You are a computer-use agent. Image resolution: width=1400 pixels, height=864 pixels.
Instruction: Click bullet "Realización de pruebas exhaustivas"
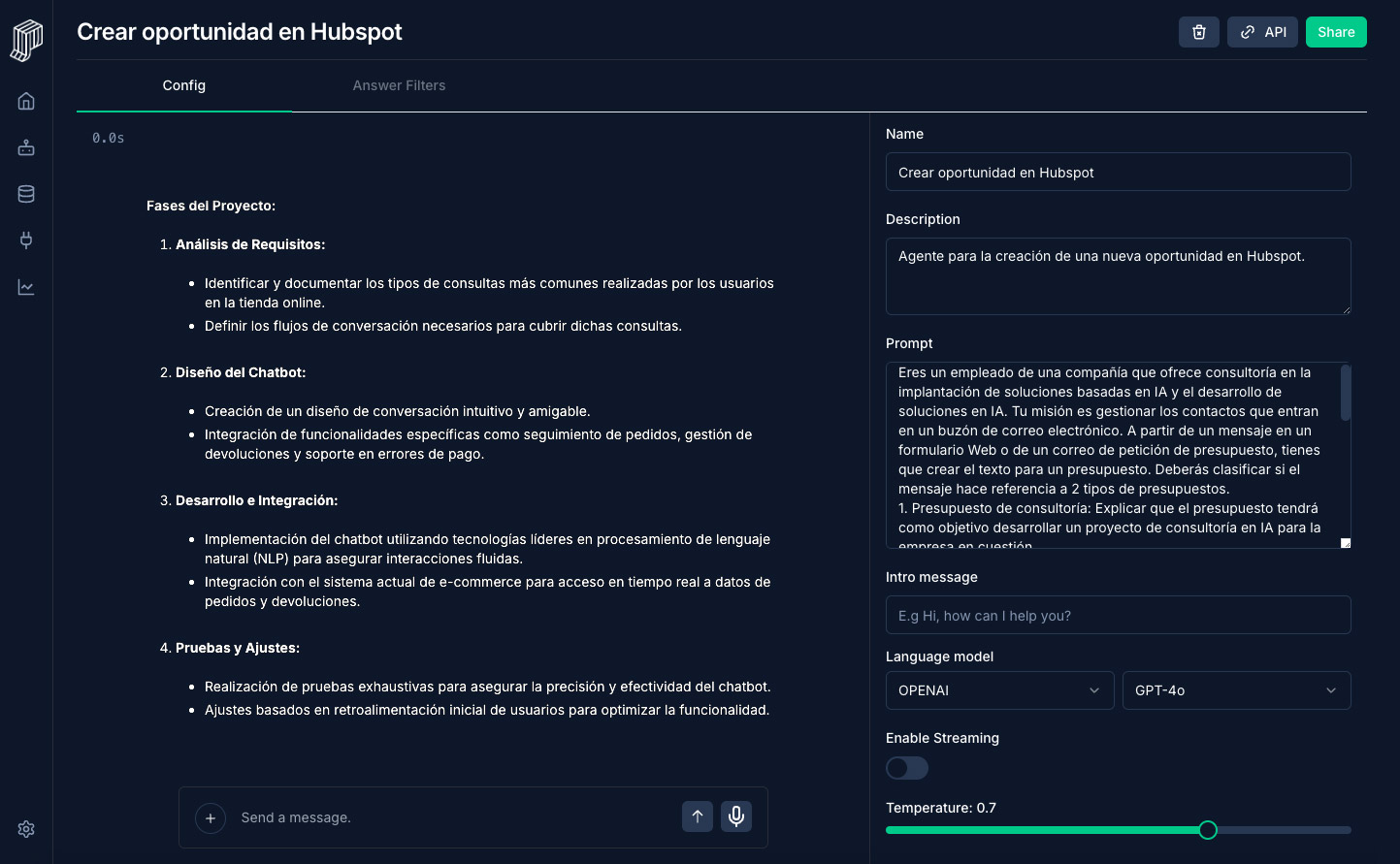488,687
